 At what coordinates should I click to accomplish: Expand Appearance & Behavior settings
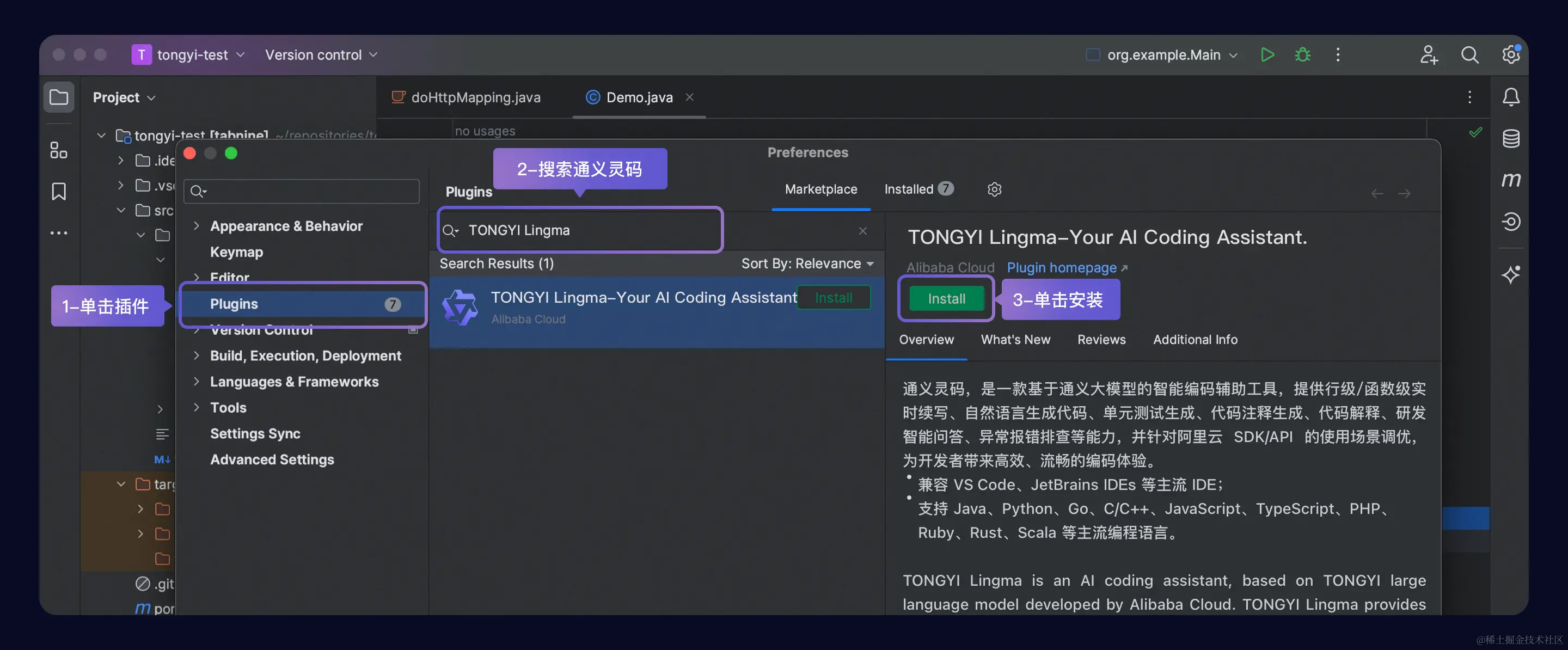pos(196,226)
